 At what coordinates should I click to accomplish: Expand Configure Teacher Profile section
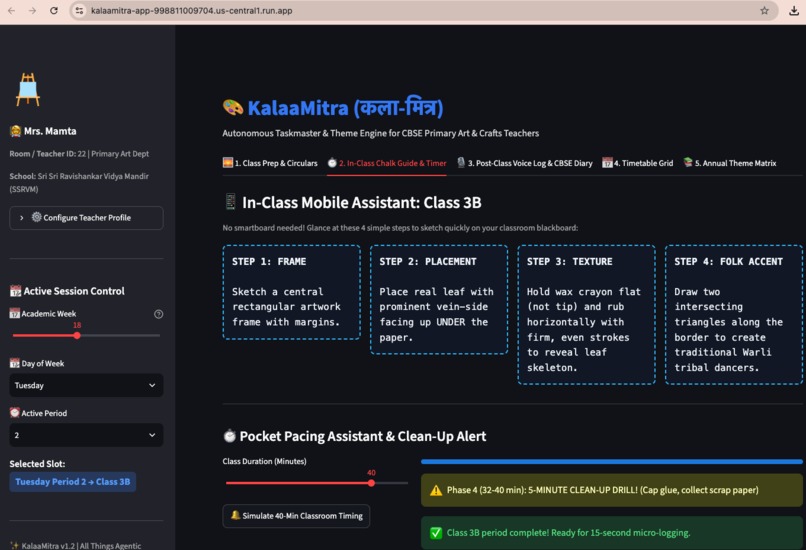pos(86,218)
